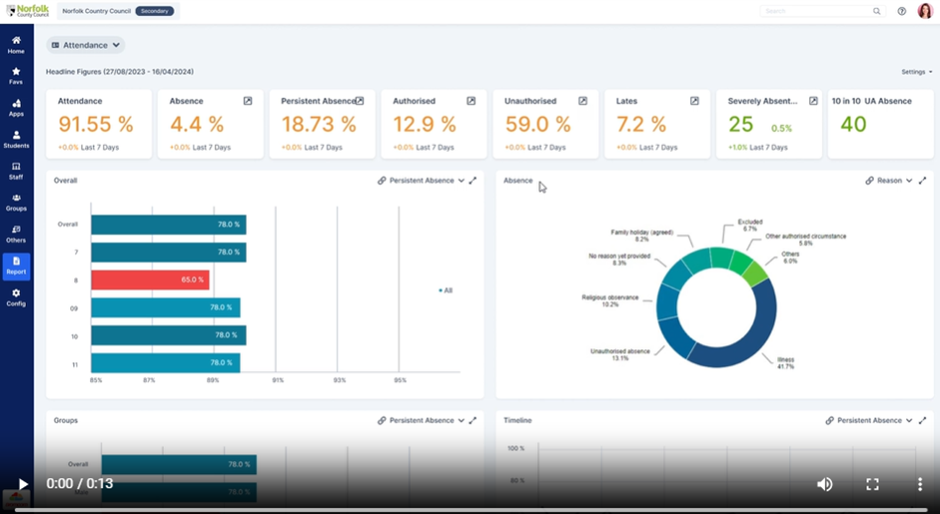Click the help question mark icon
This screenshot has height=514, width=940.
pos(901,11)
